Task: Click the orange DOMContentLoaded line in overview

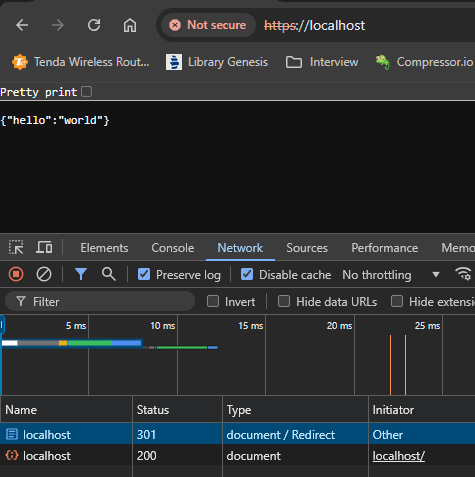Action: 390,365
